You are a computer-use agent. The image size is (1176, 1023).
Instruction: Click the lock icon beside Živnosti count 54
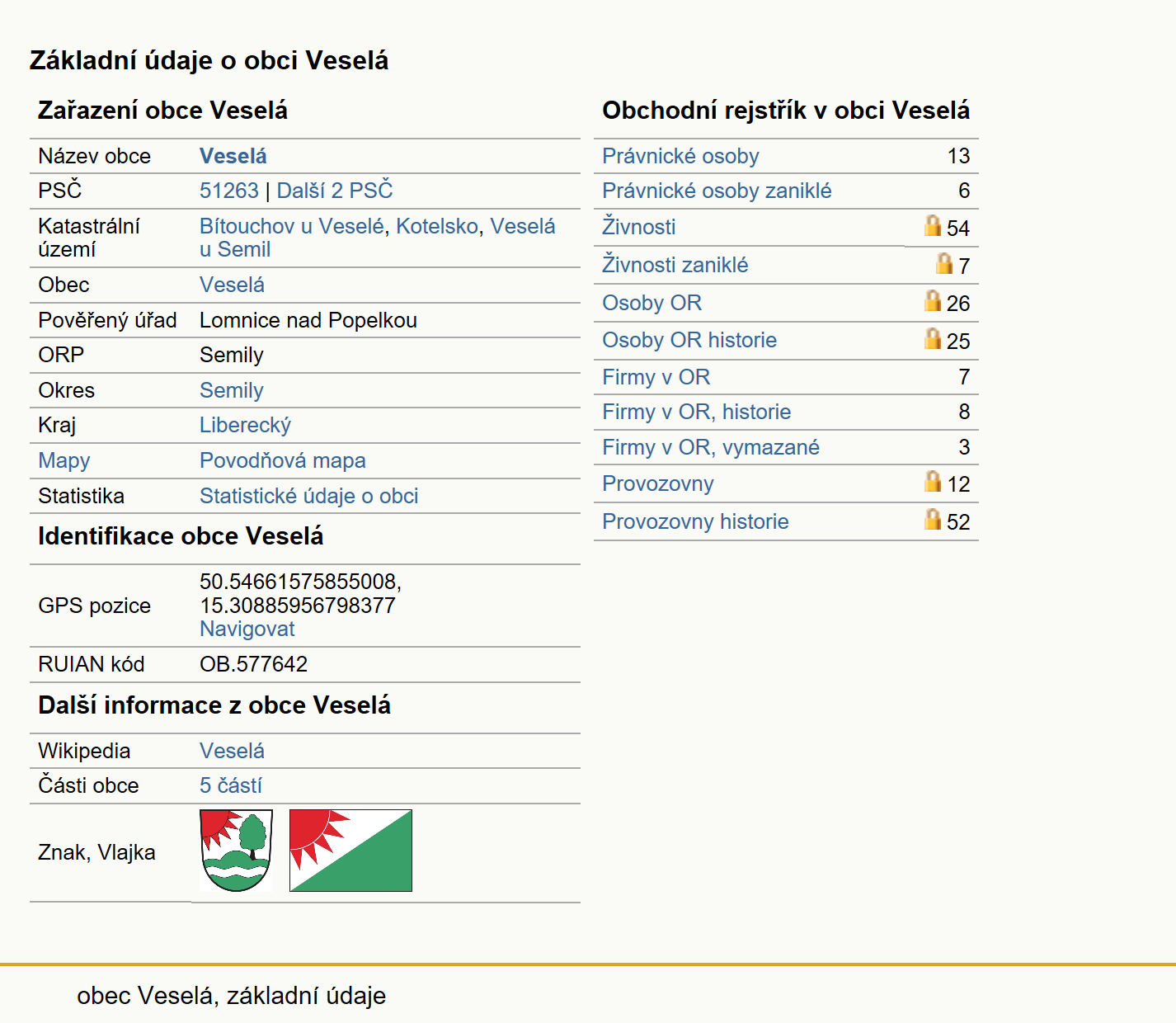pos(933,225)
